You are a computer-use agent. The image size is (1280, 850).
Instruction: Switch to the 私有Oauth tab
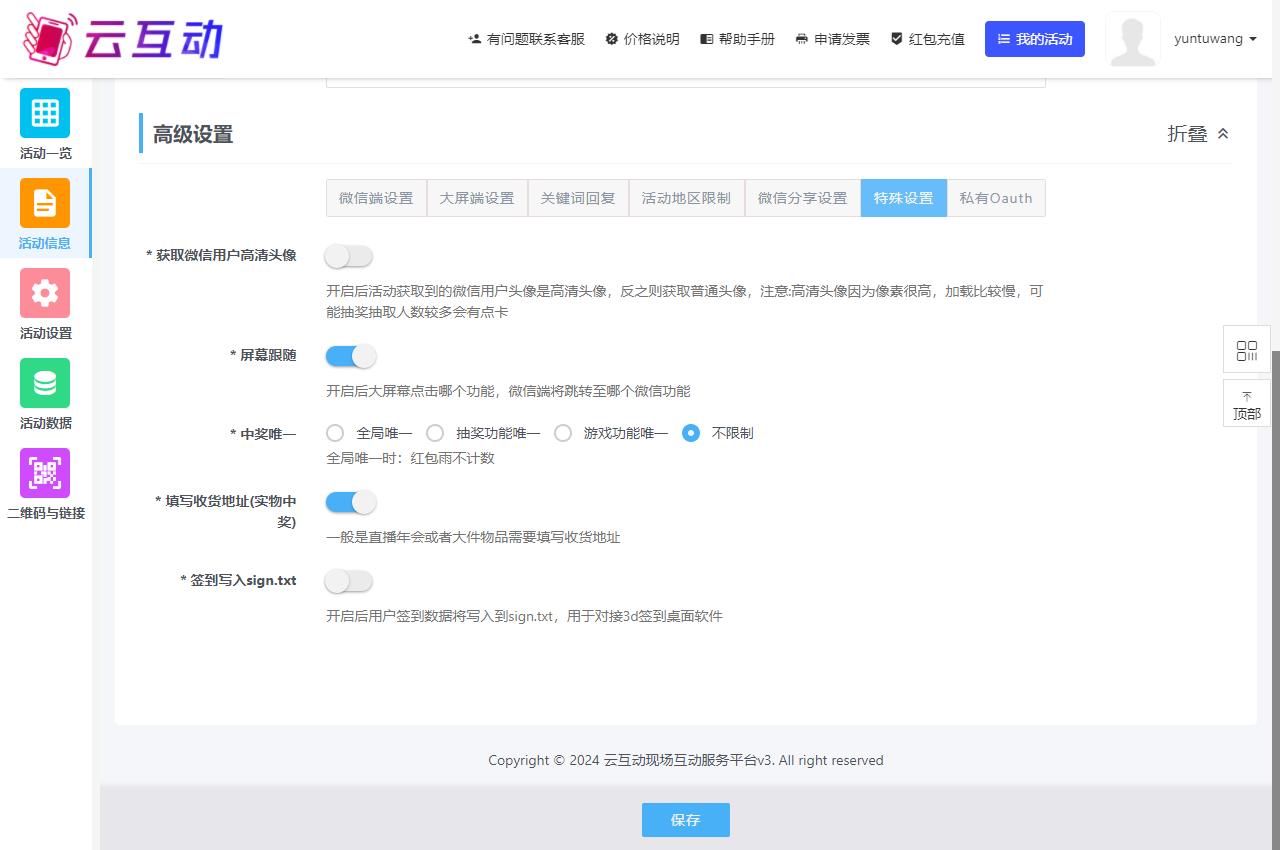tap(996, 198)
